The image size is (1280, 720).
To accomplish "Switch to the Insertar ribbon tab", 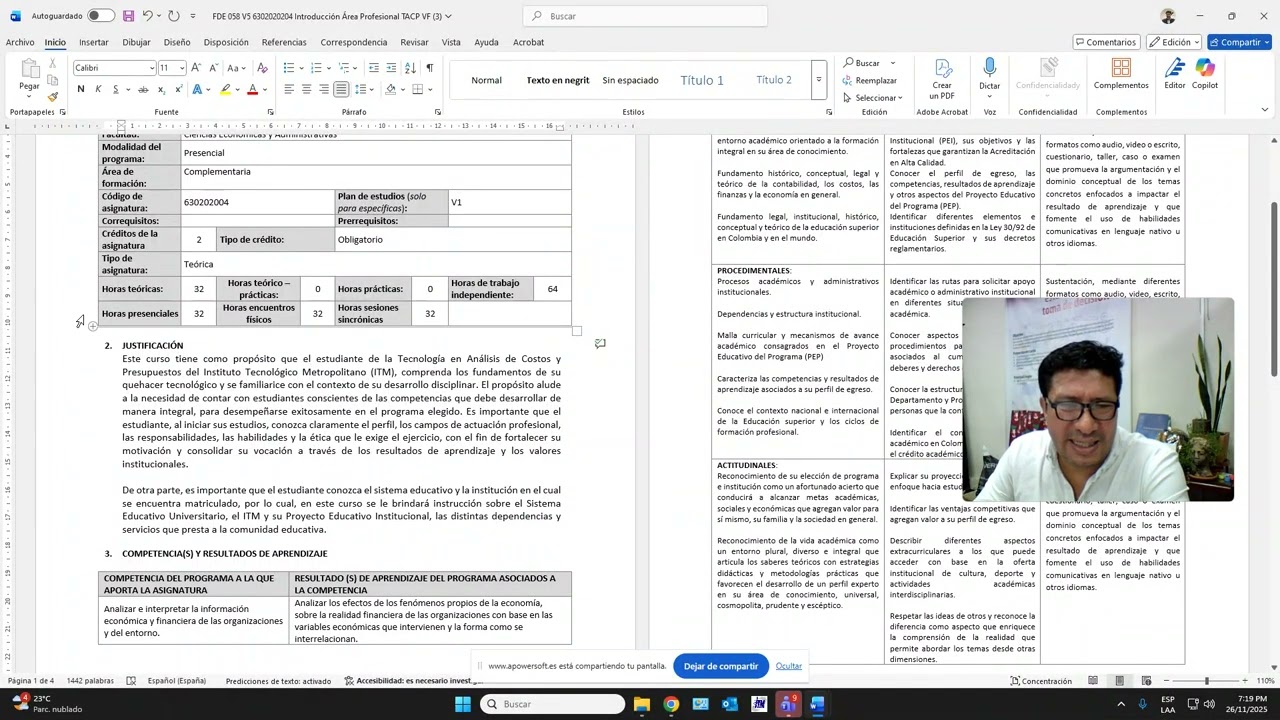I will tap(94, 42).
